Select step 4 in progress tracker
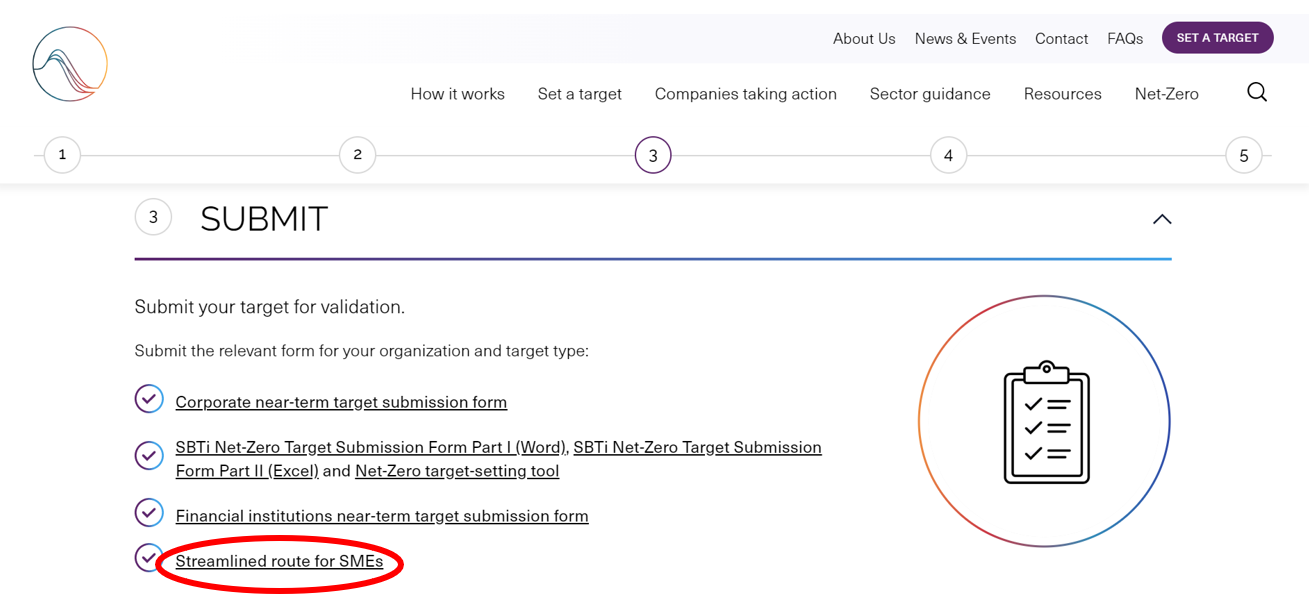1309x600 pixels. (948, 155)
